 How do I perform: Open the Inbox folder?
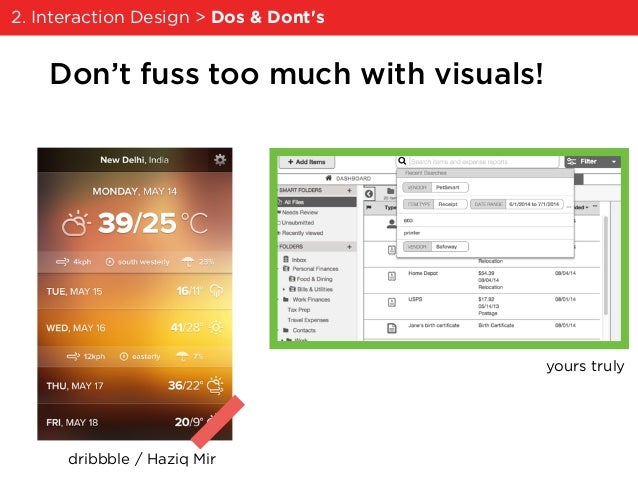tap(299, 260)
